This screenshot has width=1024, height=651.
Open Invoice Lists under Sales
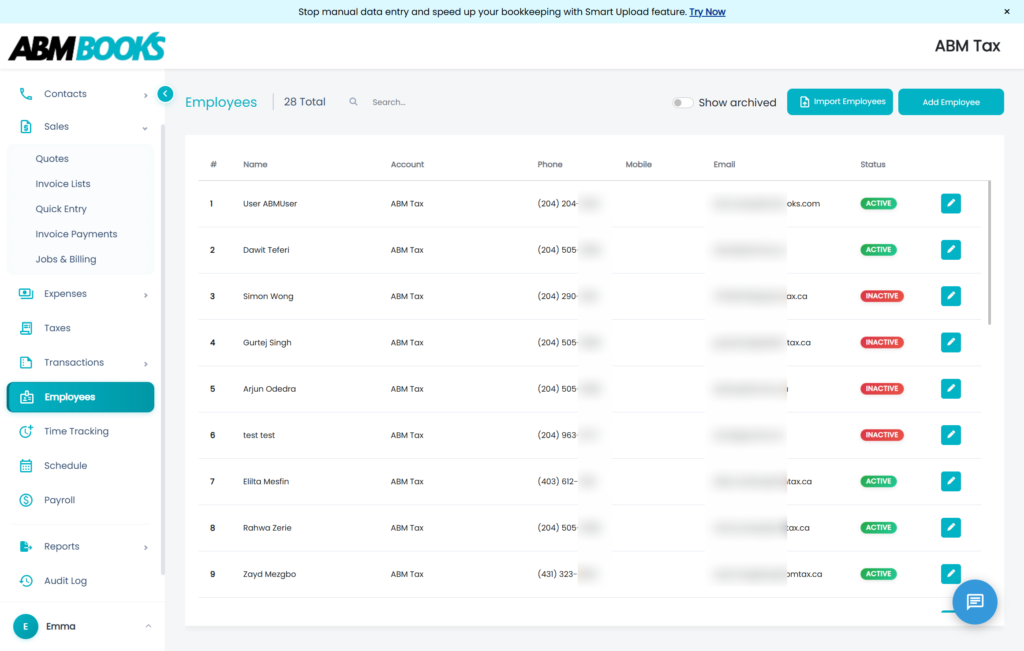coord(63,184)
